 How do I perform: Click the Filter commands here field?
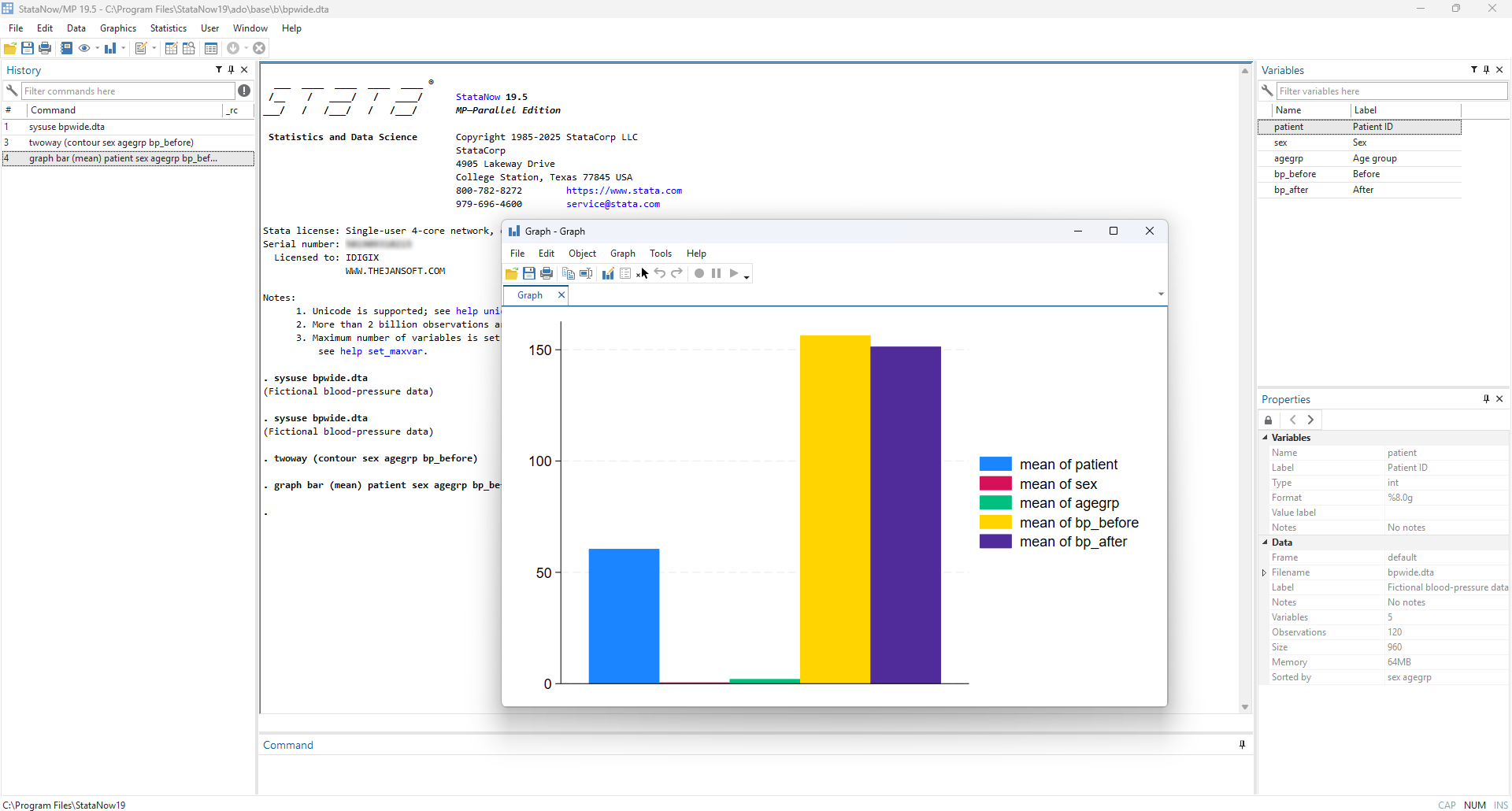pos(128,91)
